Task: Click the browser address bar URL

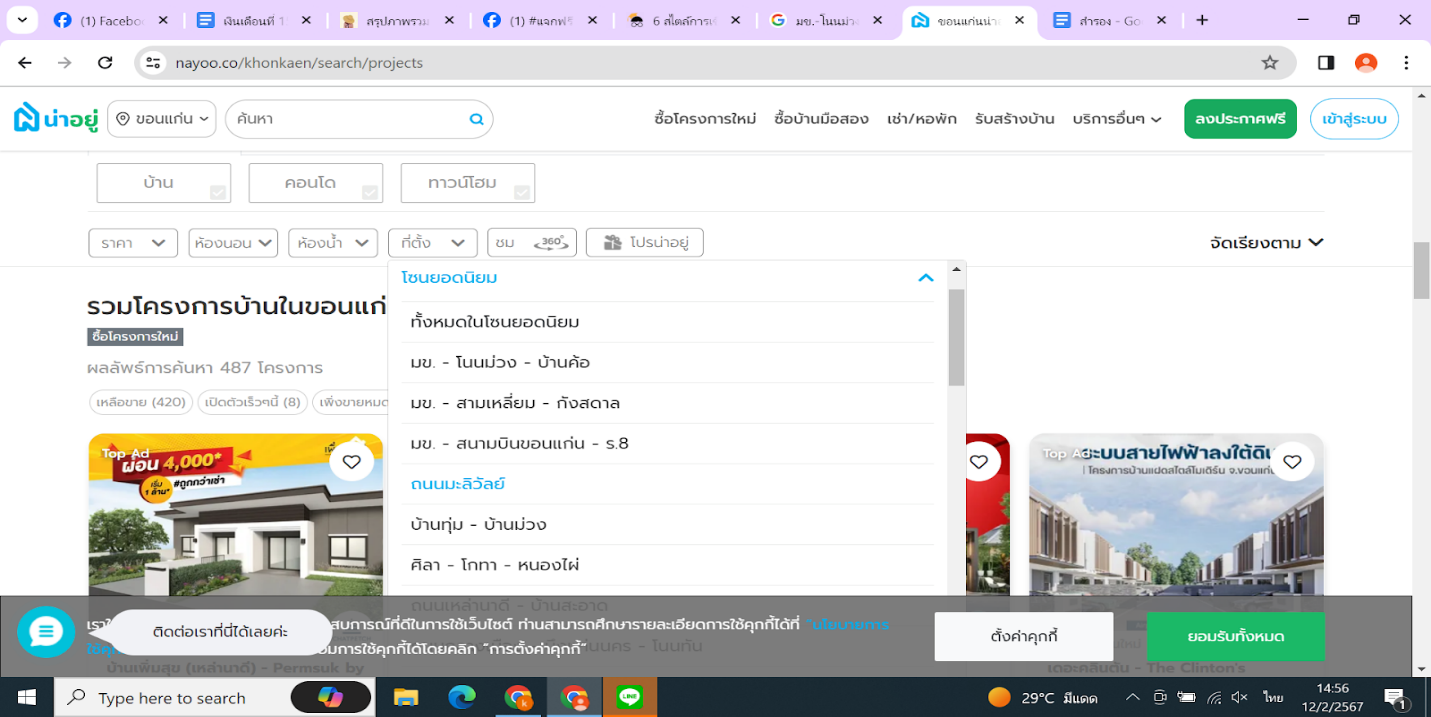Action: 299,62
